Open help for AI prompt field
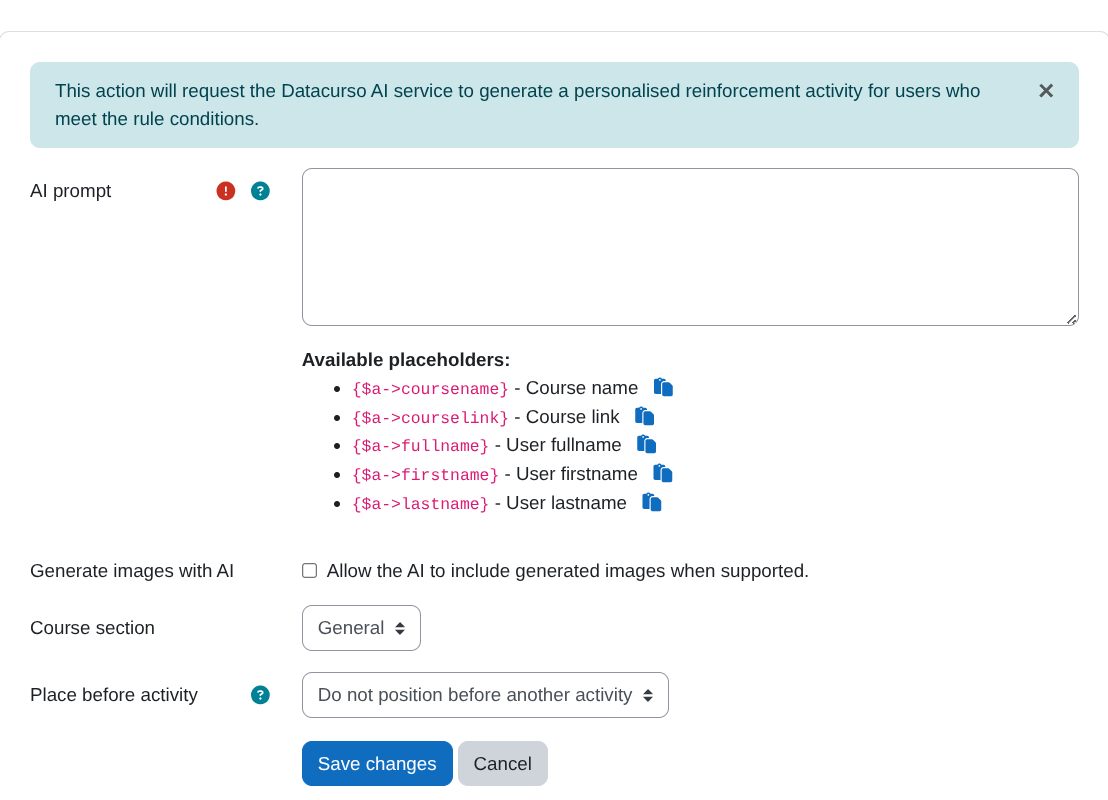1108x800 pixels. click(260, 190)
